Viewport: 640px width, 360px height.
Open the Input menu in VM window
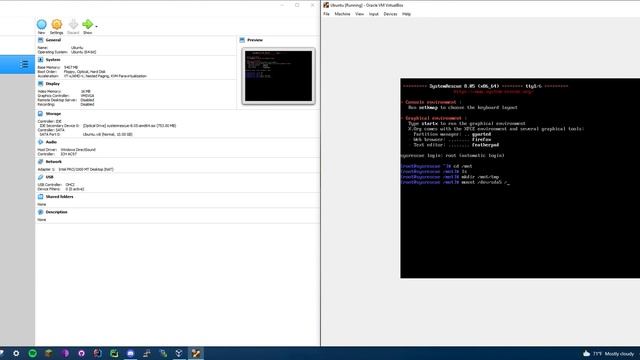[373, 14]
